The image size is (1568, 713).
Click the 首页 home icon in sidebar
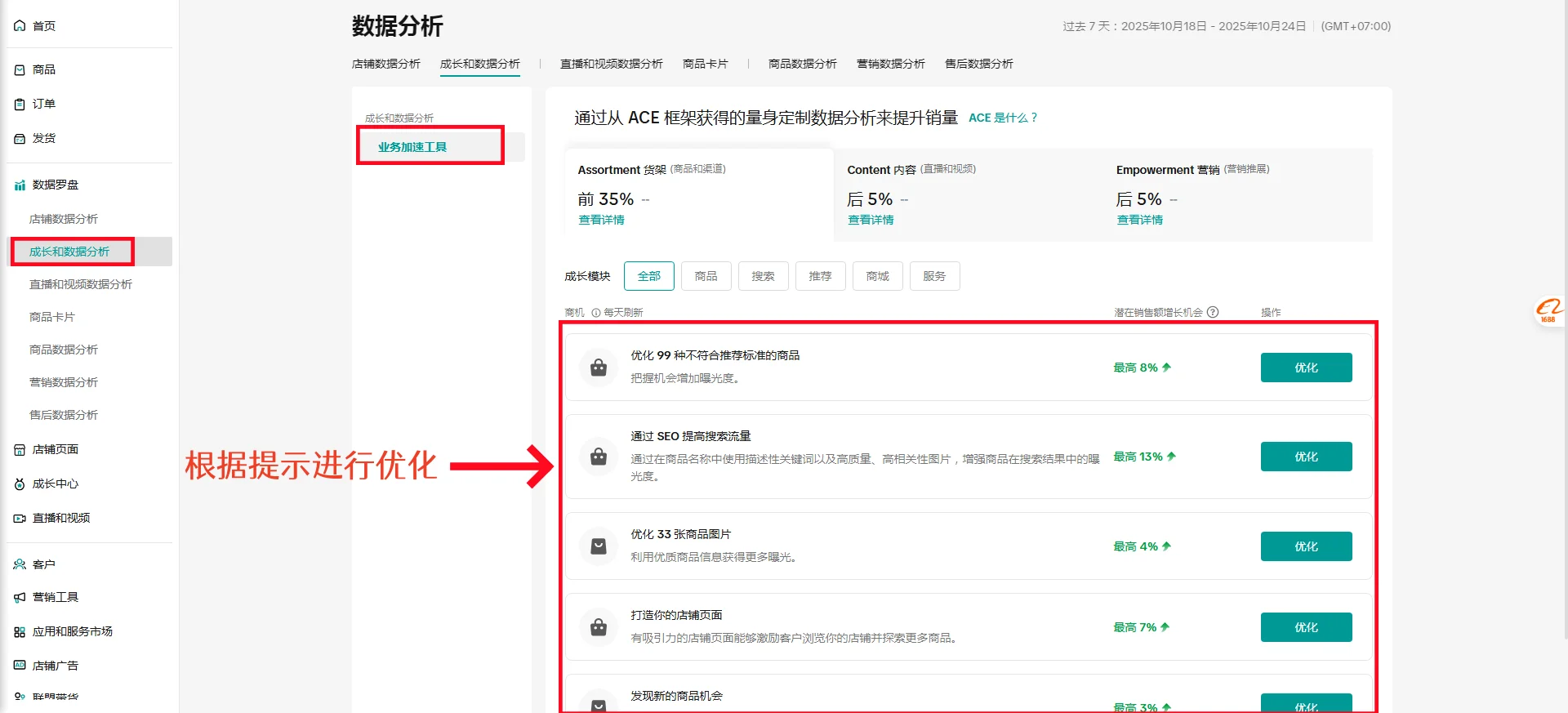pos(20,26)
